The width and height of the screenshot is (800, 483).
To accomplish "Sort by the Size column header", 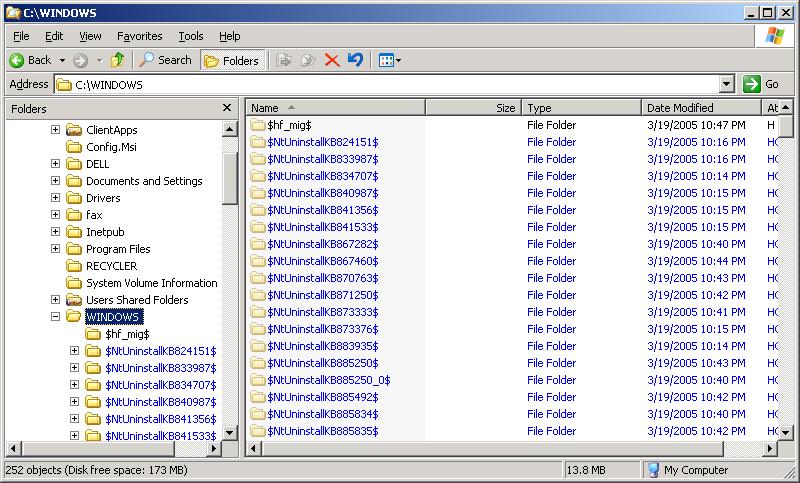I will tap(473, 108).
